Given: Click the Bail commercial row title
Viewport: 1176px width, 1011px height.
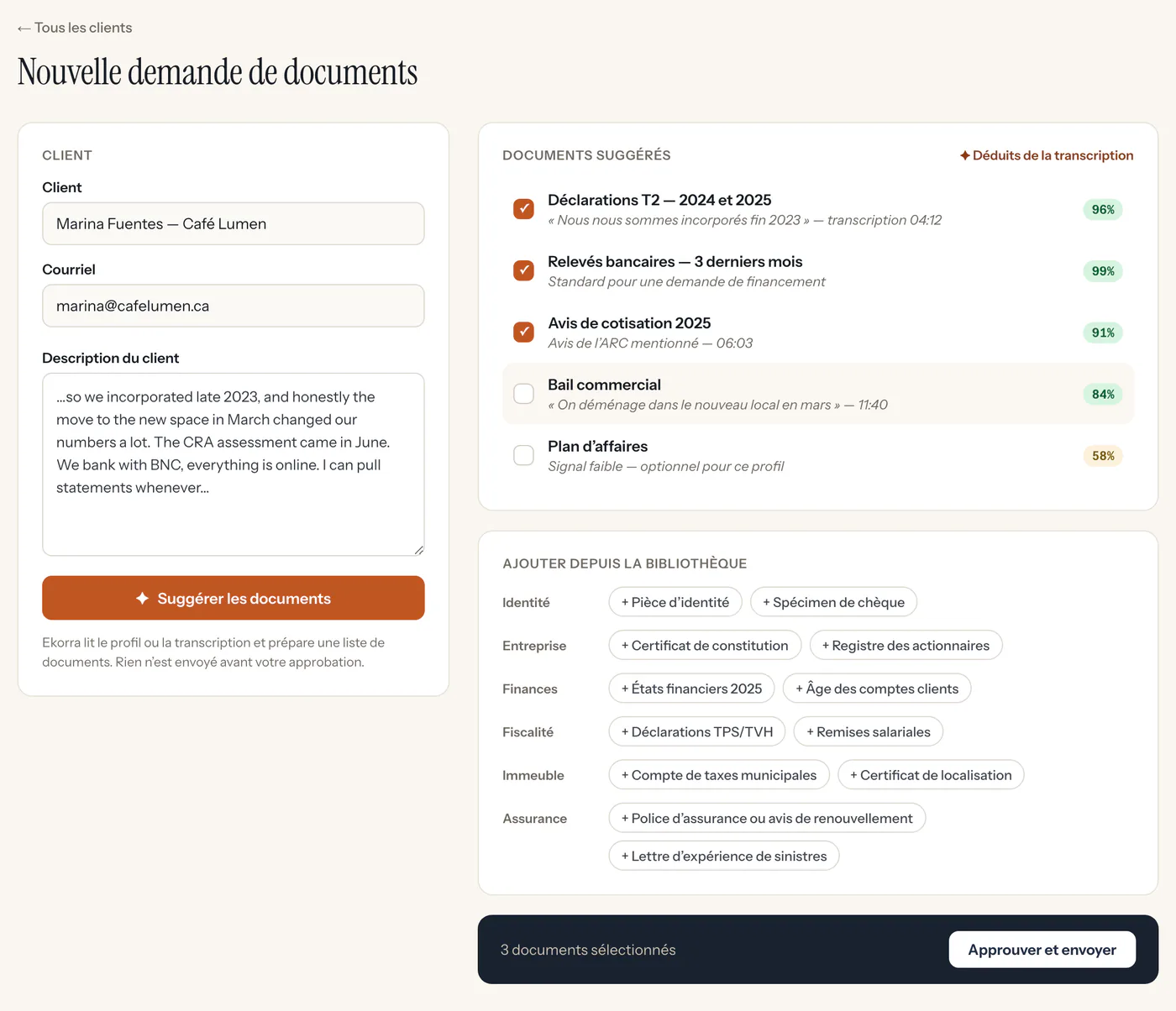Looking at the screenshot, I should pyautogui.click(x=604, y=385).
